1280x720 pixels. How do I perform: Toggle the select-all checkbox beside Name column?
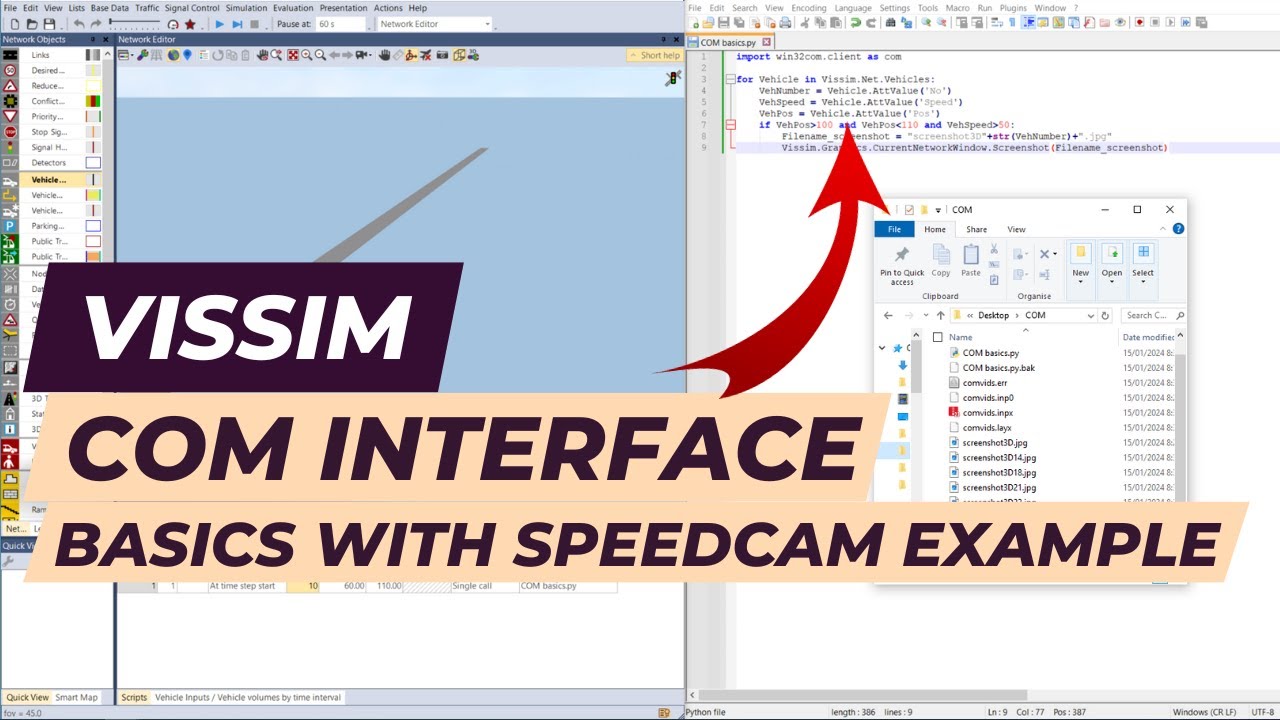[938, 337]
